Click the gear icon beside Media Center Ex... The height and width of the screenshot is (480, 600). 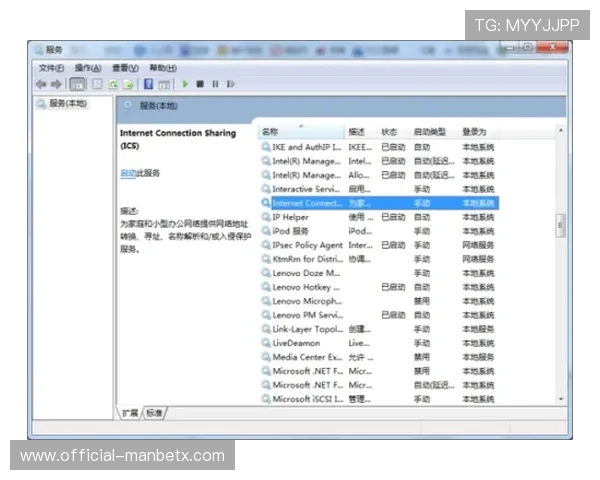pos(266,357)
